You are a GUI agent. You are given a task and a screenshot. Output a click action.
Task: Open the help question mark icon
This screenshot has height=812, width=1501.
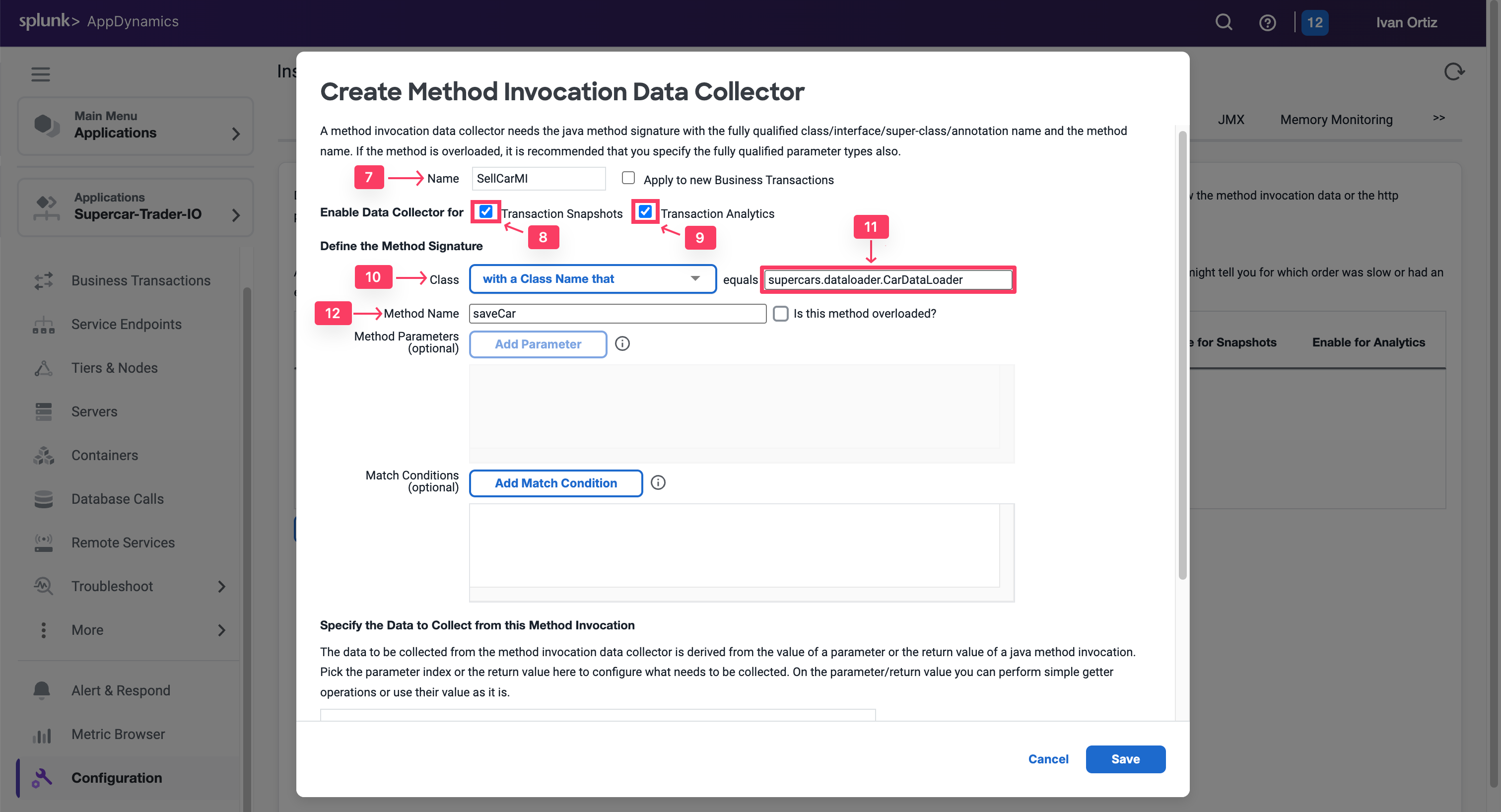pyautogui.click(x=1267, y=23)
